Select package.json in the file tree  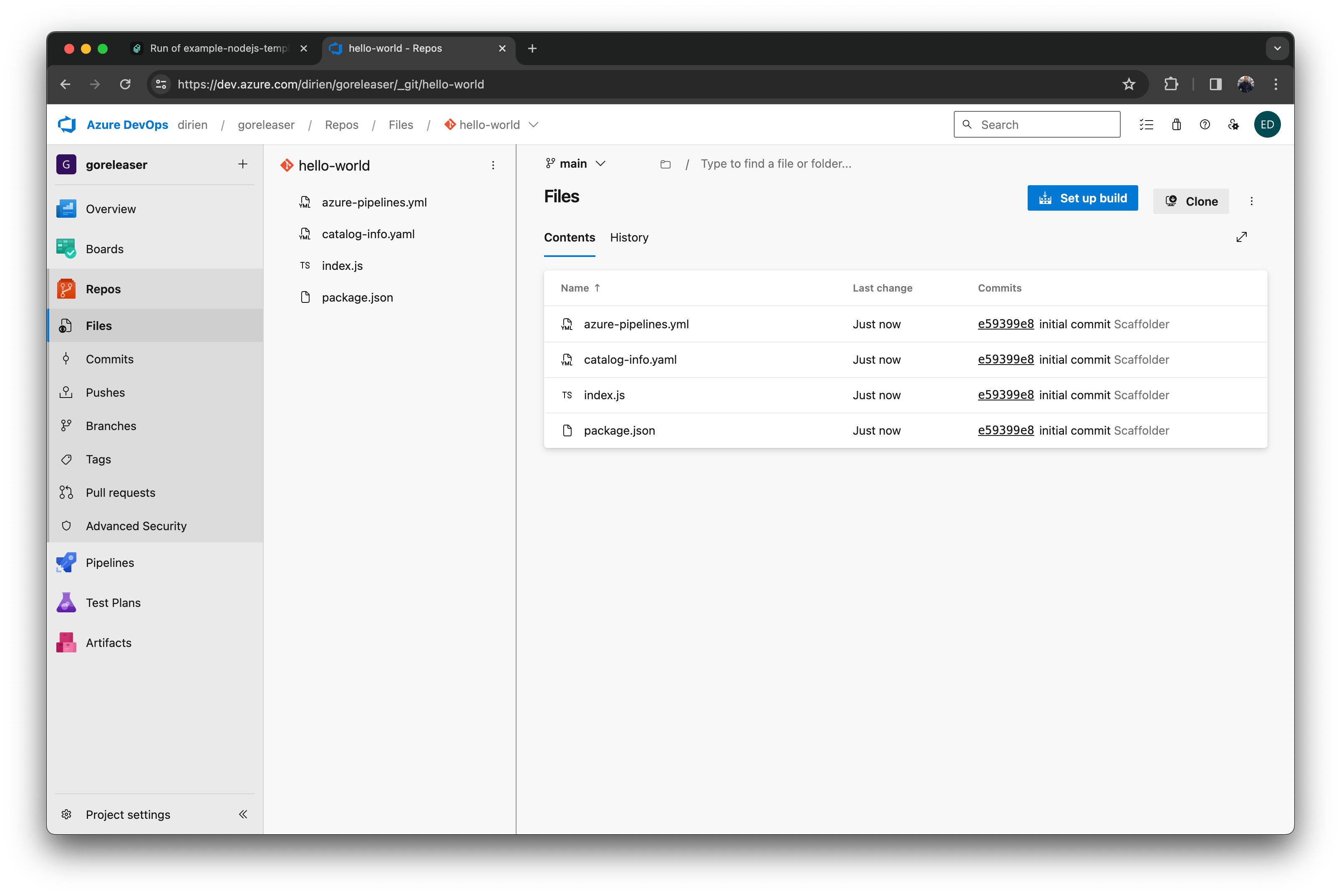(x=357, y=298)
